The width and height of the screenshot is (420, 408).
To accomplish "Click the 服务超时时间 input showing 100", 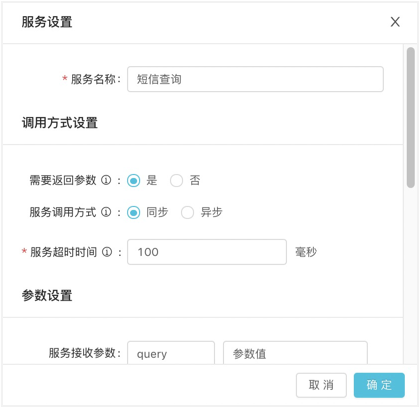I will pyautogui.click(x=207, y=252).
